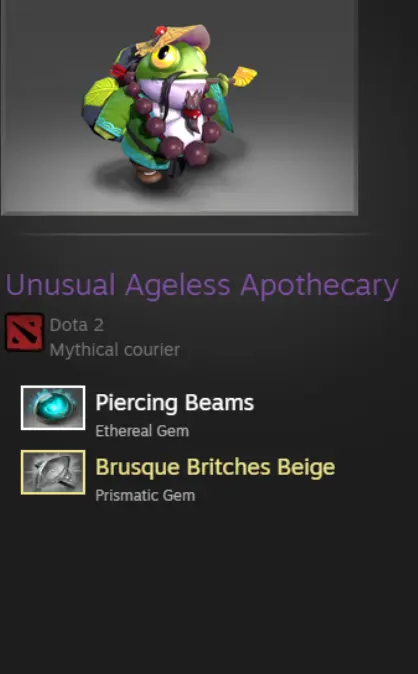418x674 pixels.
Task: Click the "Dota 2" game name text
Action: [x=77, y=325]
